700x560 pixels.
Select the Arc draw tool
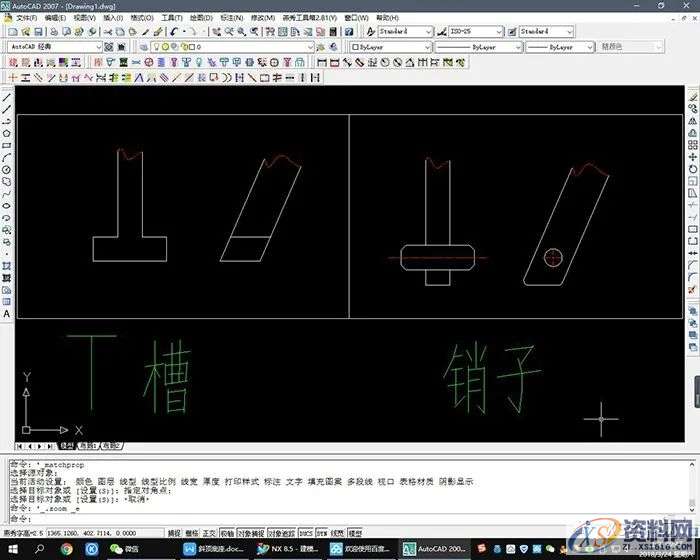pos(7,158)
